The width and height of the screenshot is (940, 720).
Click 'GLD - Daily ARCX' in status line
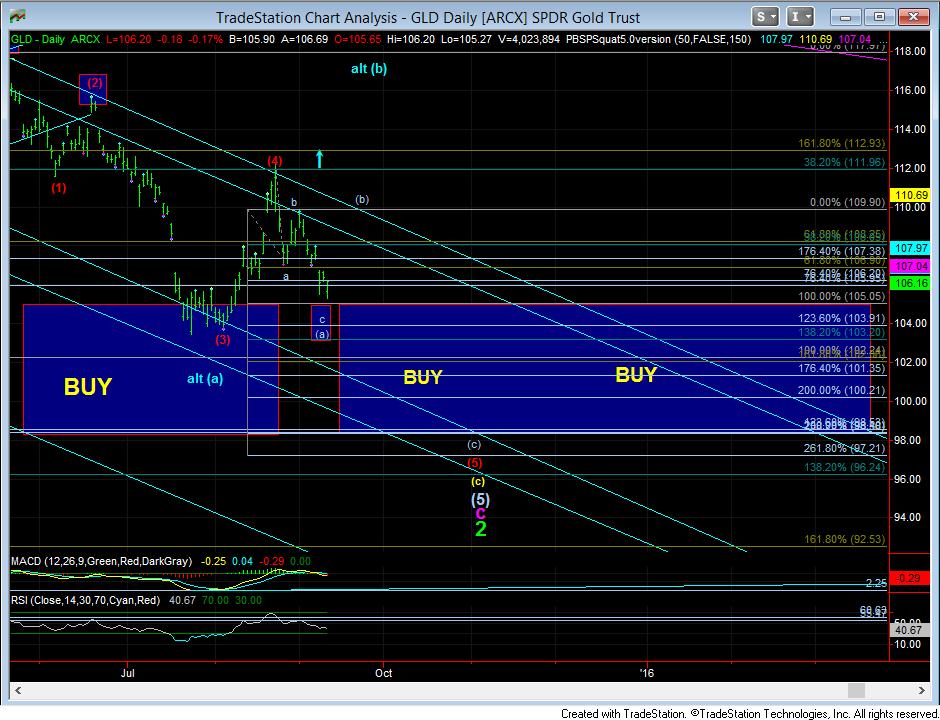pyautogui.click(x=55, y=40)
